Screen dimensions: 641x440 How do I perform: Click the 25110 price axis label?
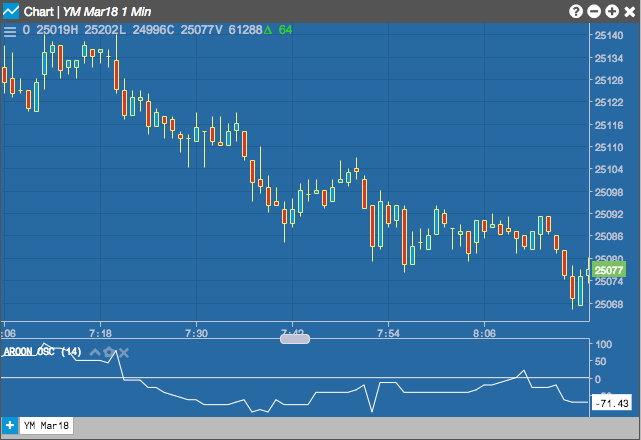(x=609, y=147)
